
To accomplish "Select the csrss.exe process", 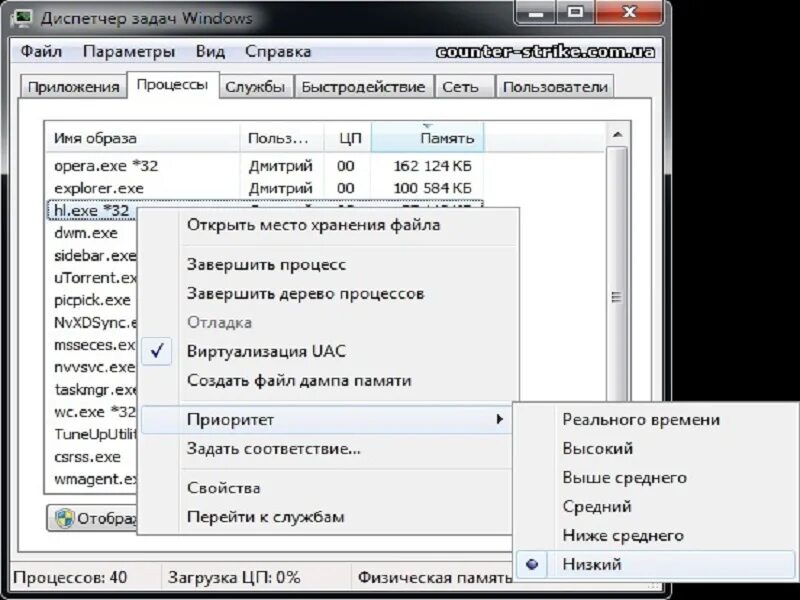I will tap(87, 457).
